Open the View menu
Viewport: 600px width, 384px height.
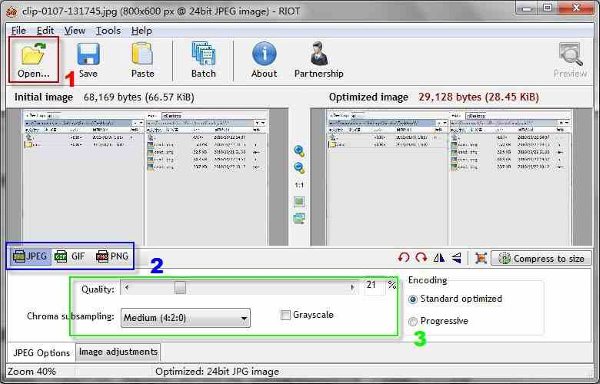pyautogui.click(x=75, y=31)
